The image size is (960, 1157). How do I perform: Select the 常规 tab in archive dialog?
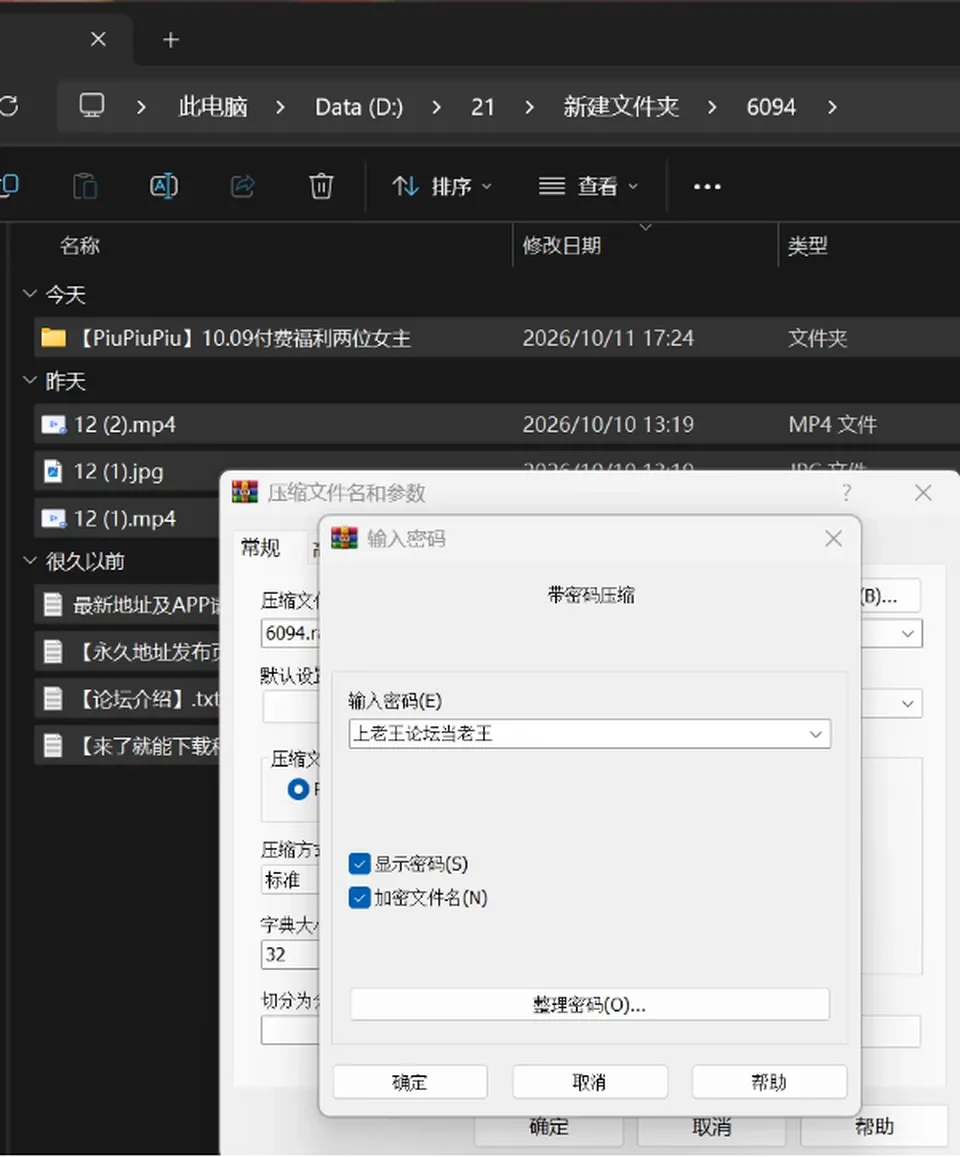click(260, 548)
